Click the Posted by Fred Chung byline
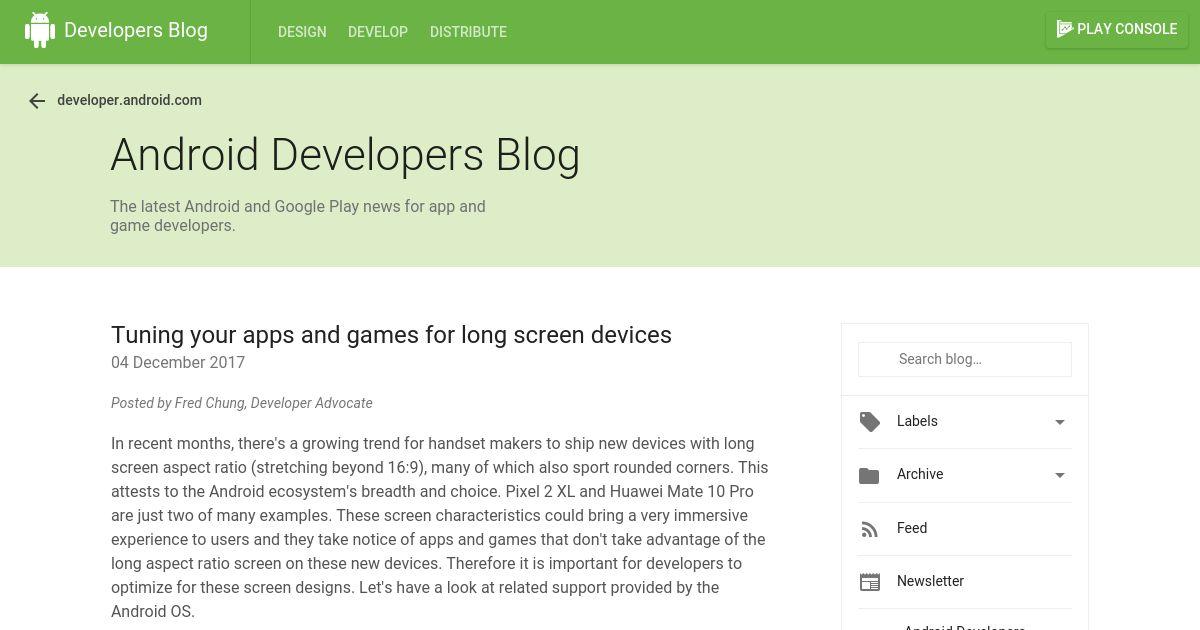 coord(242,403)
